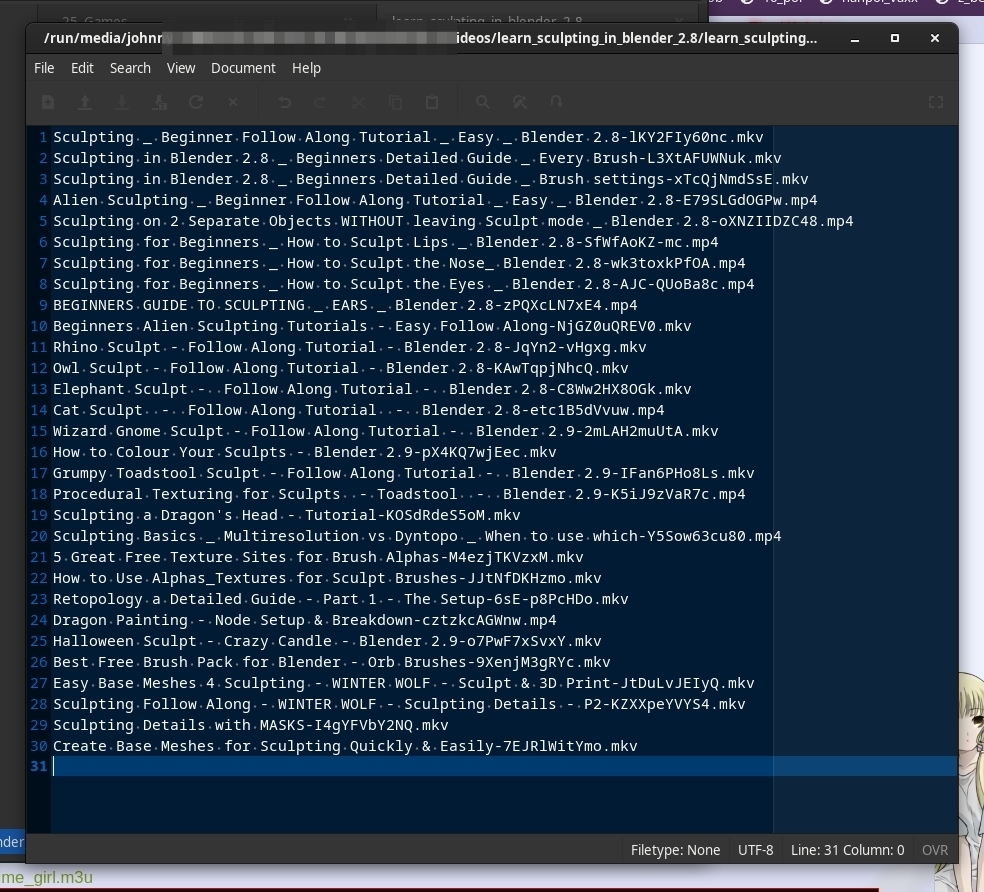Click the Line: 31 Column: 0 status text

point(847,850)
